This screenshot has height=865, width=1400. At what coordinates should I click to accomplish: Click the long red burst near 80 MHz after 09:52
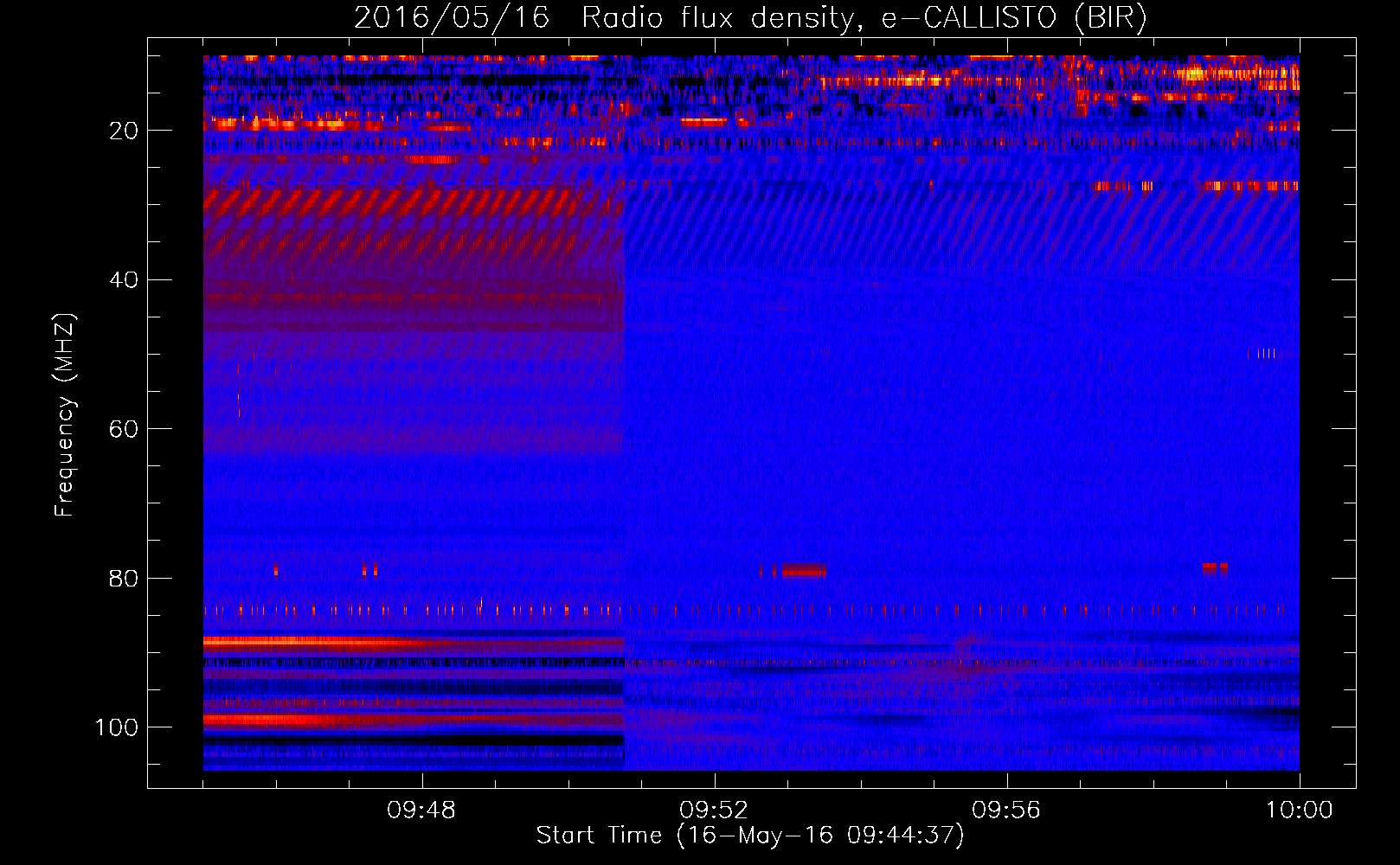[x=804, y=571]
